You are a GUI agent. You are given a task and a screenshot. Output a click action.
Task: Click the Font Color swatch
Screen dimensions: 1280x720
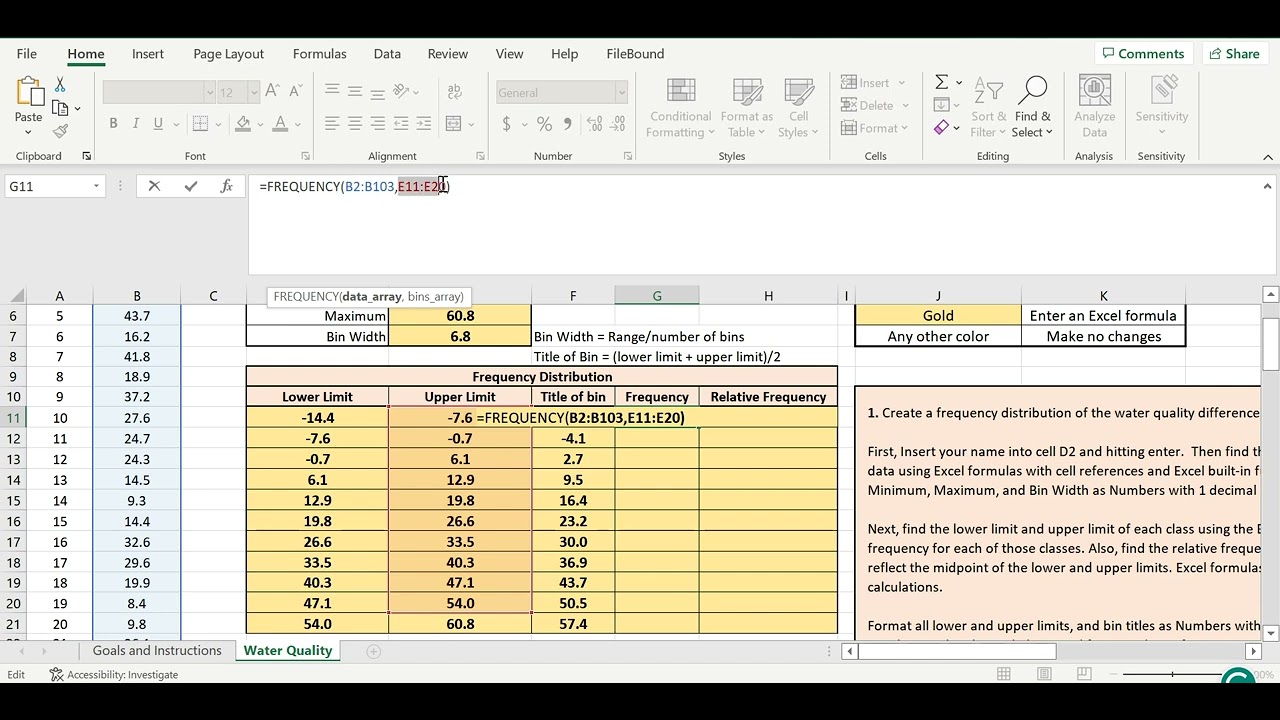[x=281, y=124]
